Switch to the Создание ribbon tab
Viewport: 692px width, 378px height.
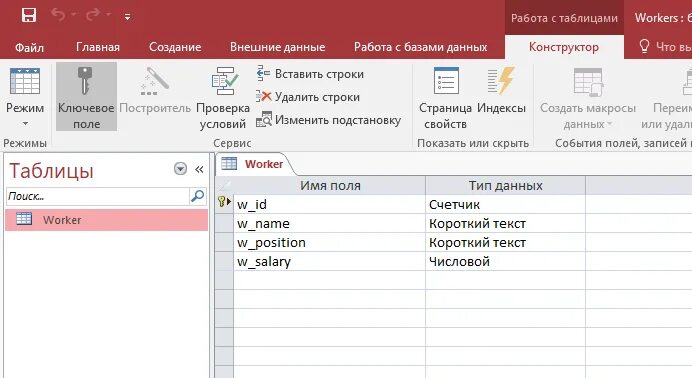point(175,47)
